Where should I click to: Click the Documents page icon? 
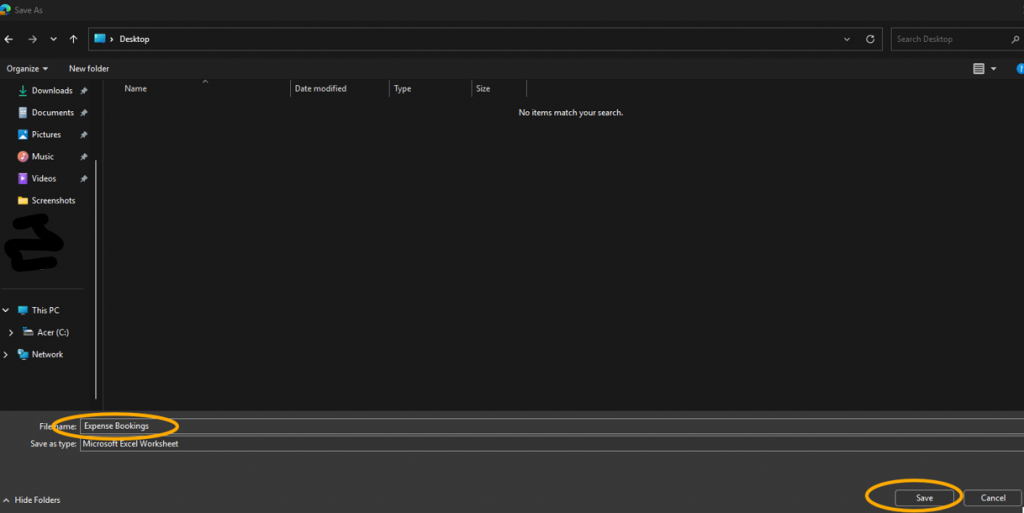point(23,113)
